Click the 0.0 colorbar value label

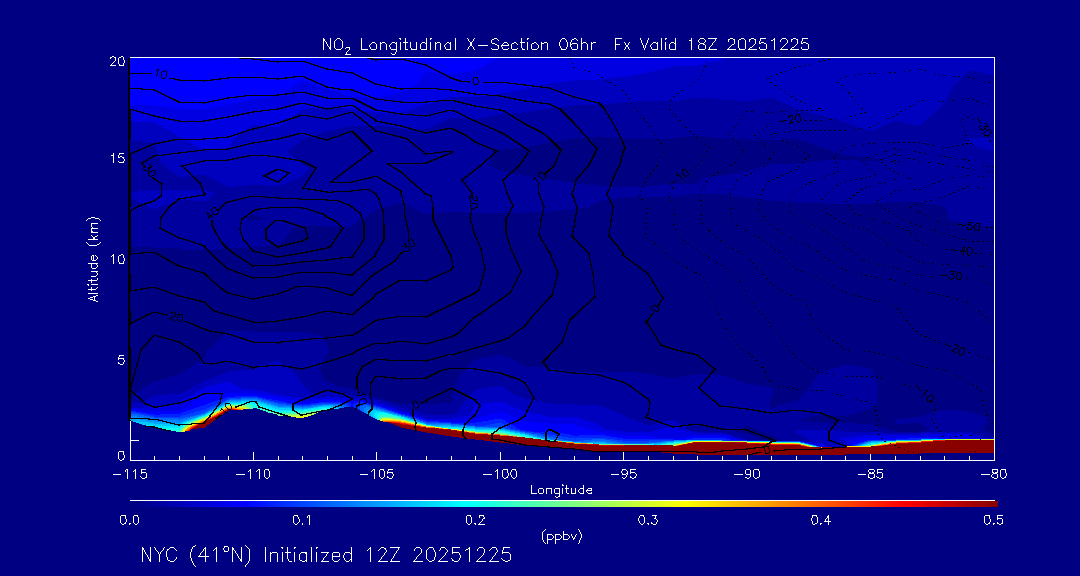pyautogui.click(x=129, y=520)
